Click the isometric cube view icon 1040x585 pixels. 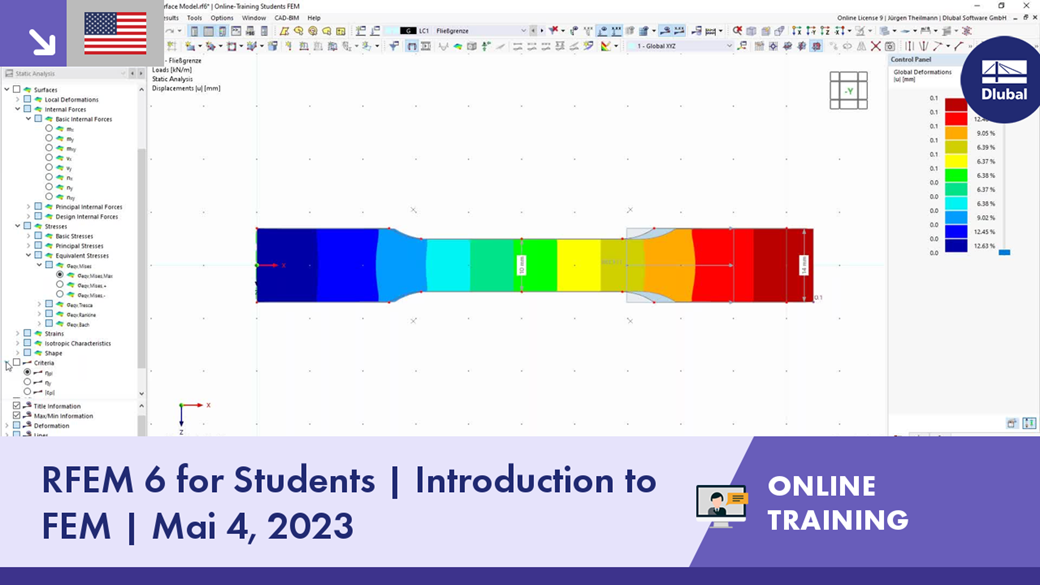coord(751,31)
